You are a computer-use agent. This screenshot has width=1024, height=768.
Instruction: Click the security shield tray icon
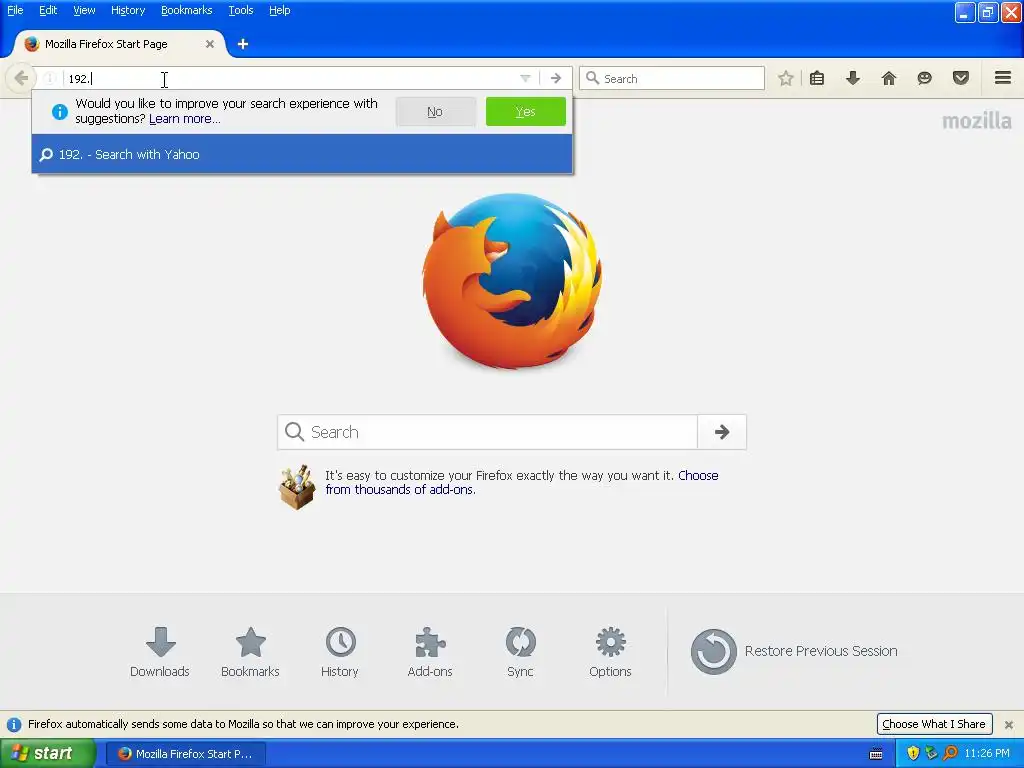[913, 754]
